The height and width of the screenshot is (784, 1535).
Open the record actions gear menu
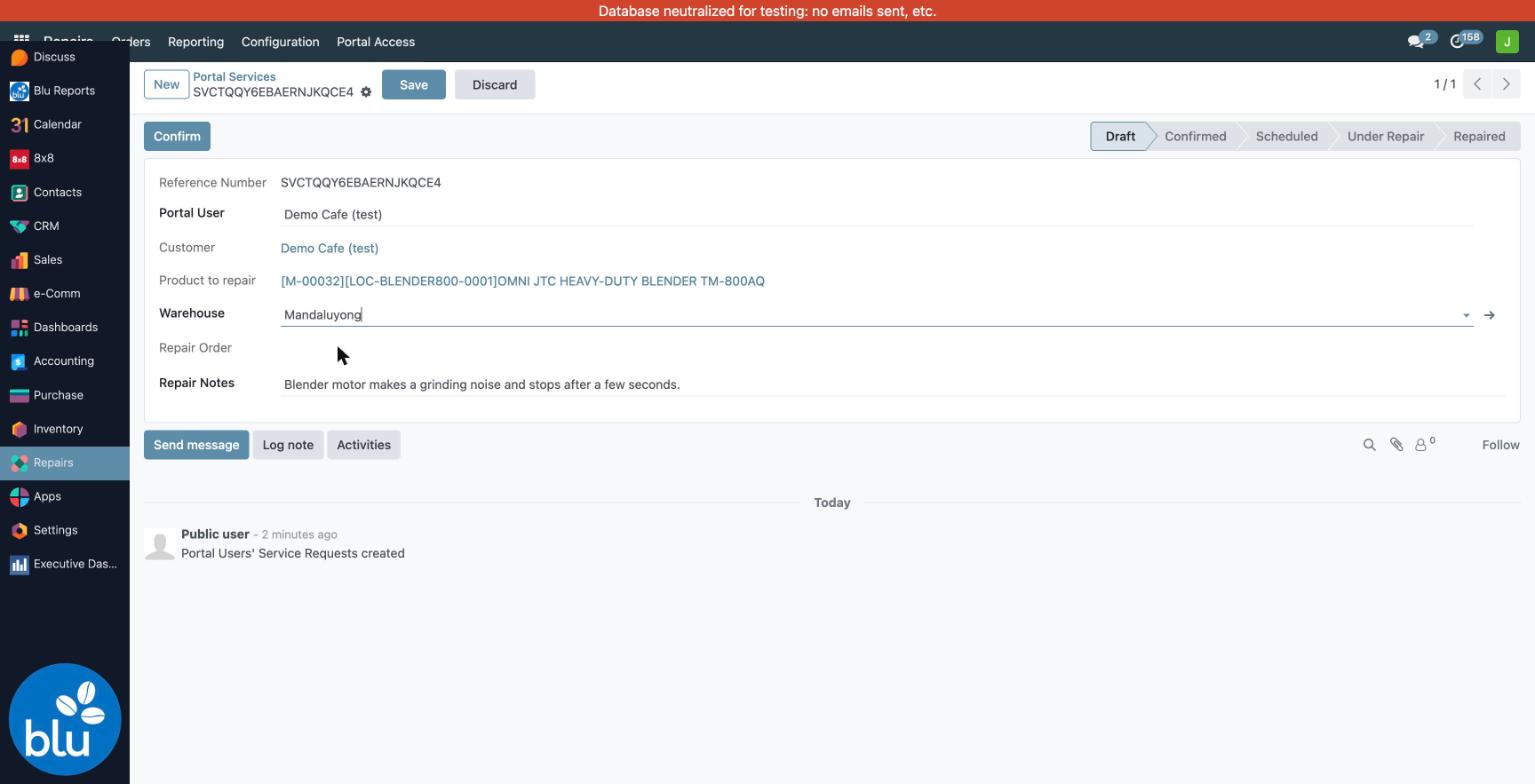[366, 92]
